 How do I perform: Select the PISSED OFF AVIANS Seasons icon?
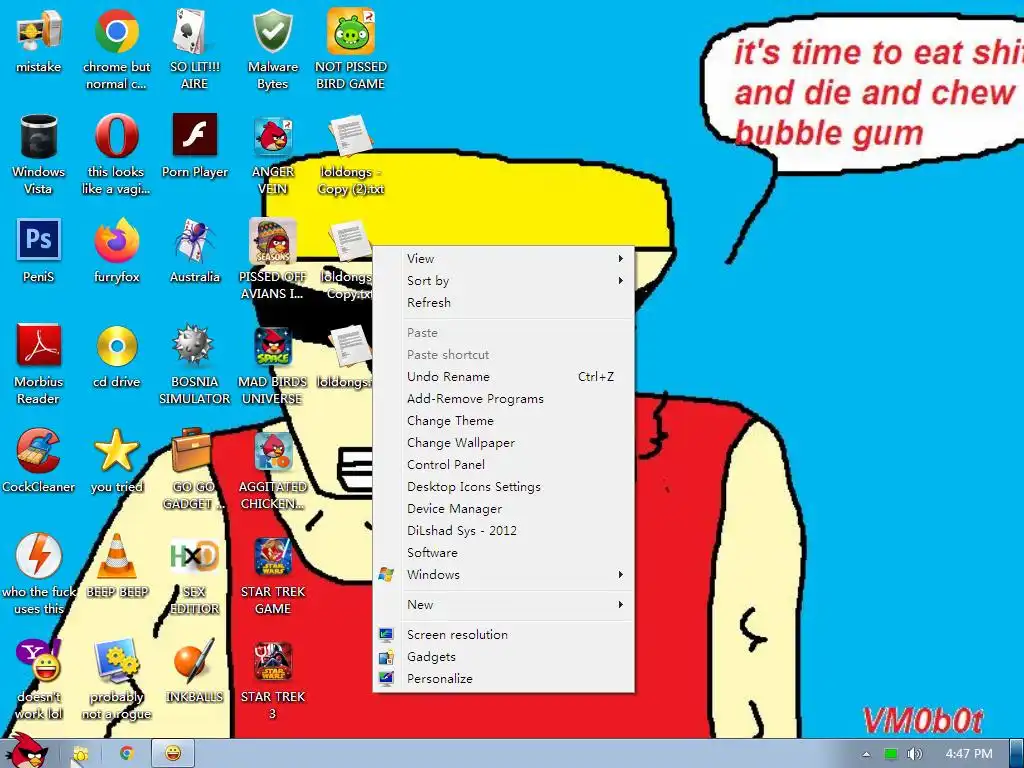[273, 259]
